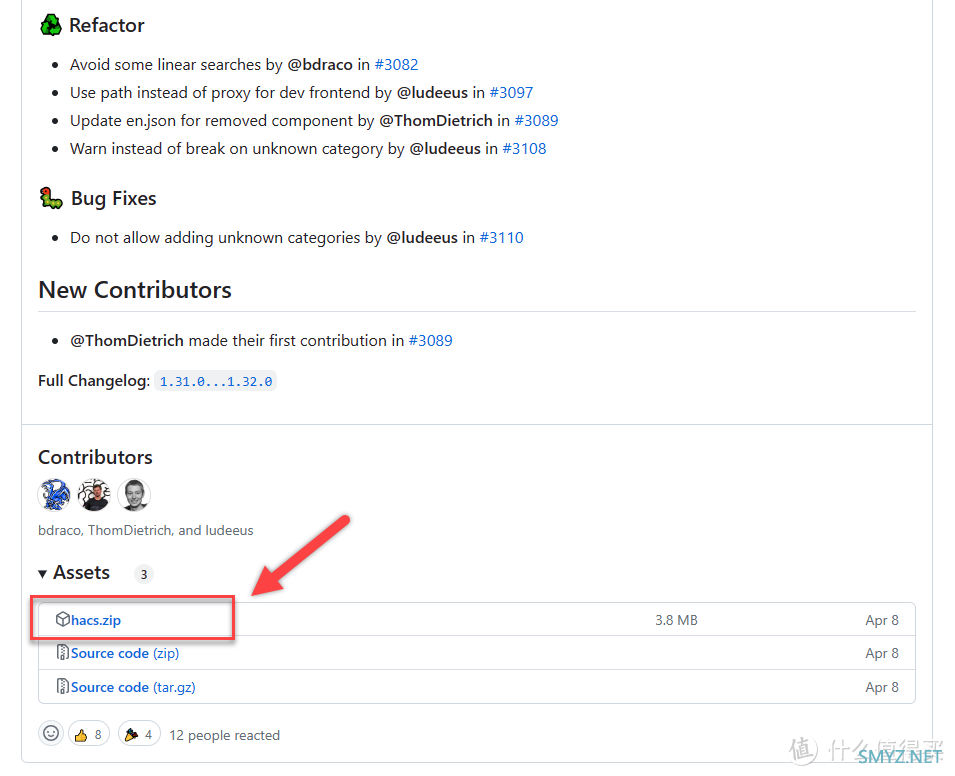
Task: Download Source code (tar.gz)
Action: (x=133, y=687)
